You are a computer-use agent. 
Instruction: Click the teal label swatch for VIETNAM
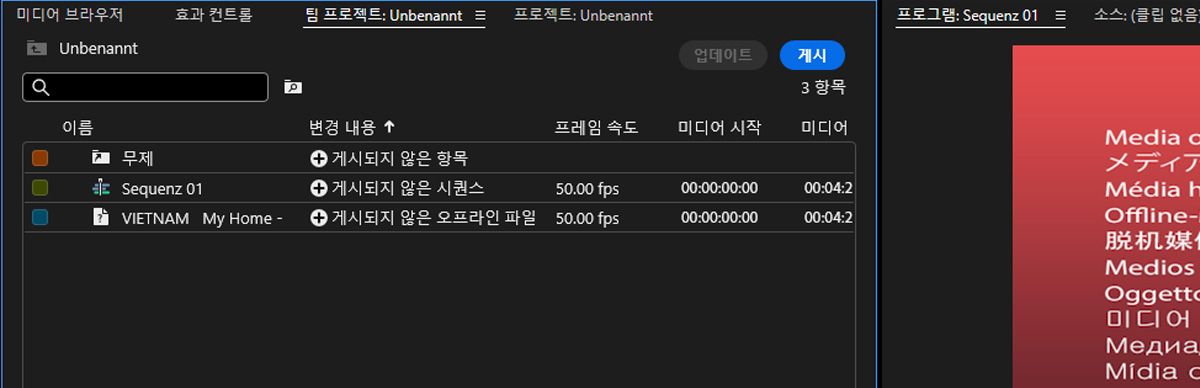pyautogui.click(x=40, y=218)
